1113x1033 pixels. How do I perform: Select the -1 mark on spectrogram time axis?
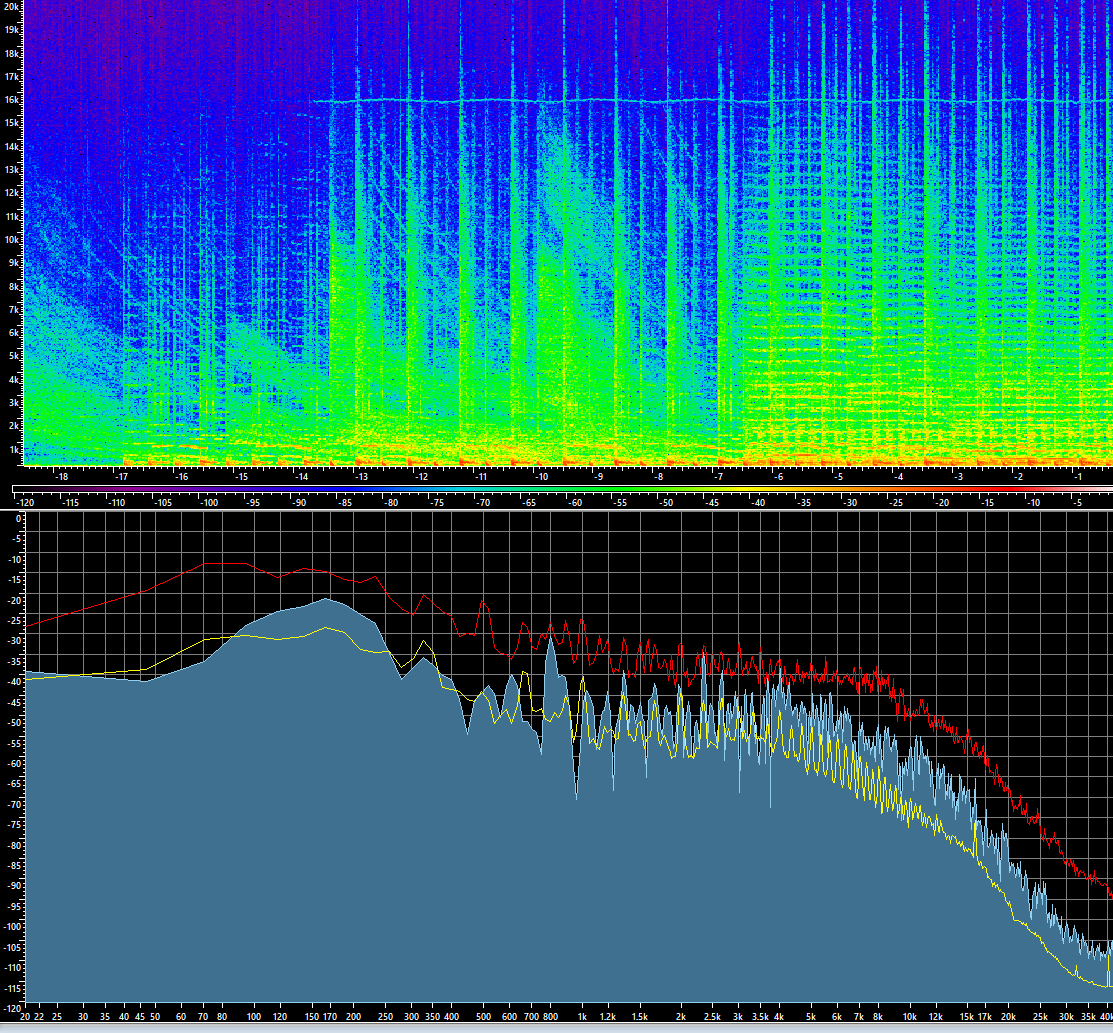[1078, 477]
